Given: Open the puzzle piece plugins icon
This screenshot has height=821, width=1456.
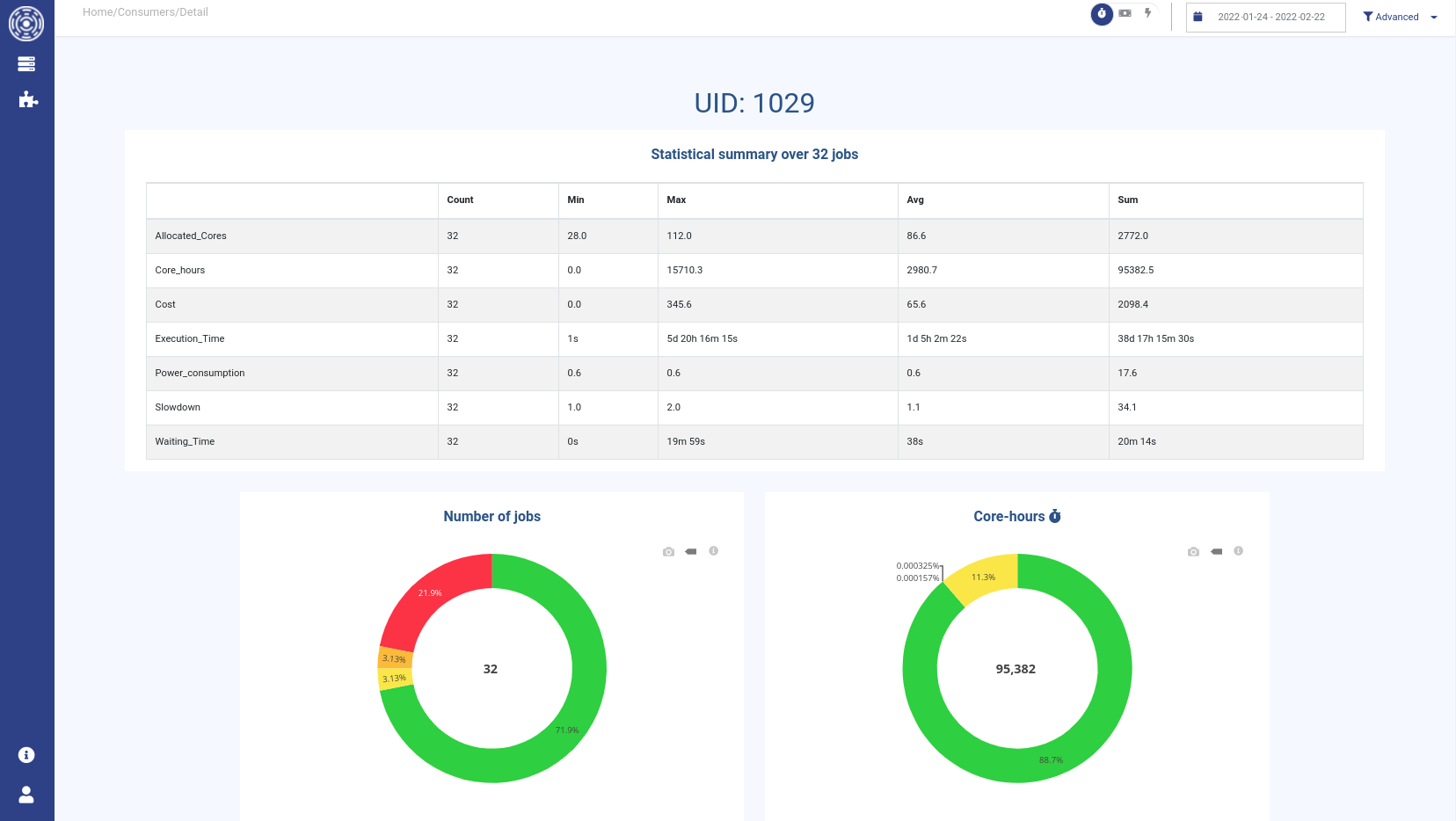Looking at the screenshot, I should (x=28, y=99).
